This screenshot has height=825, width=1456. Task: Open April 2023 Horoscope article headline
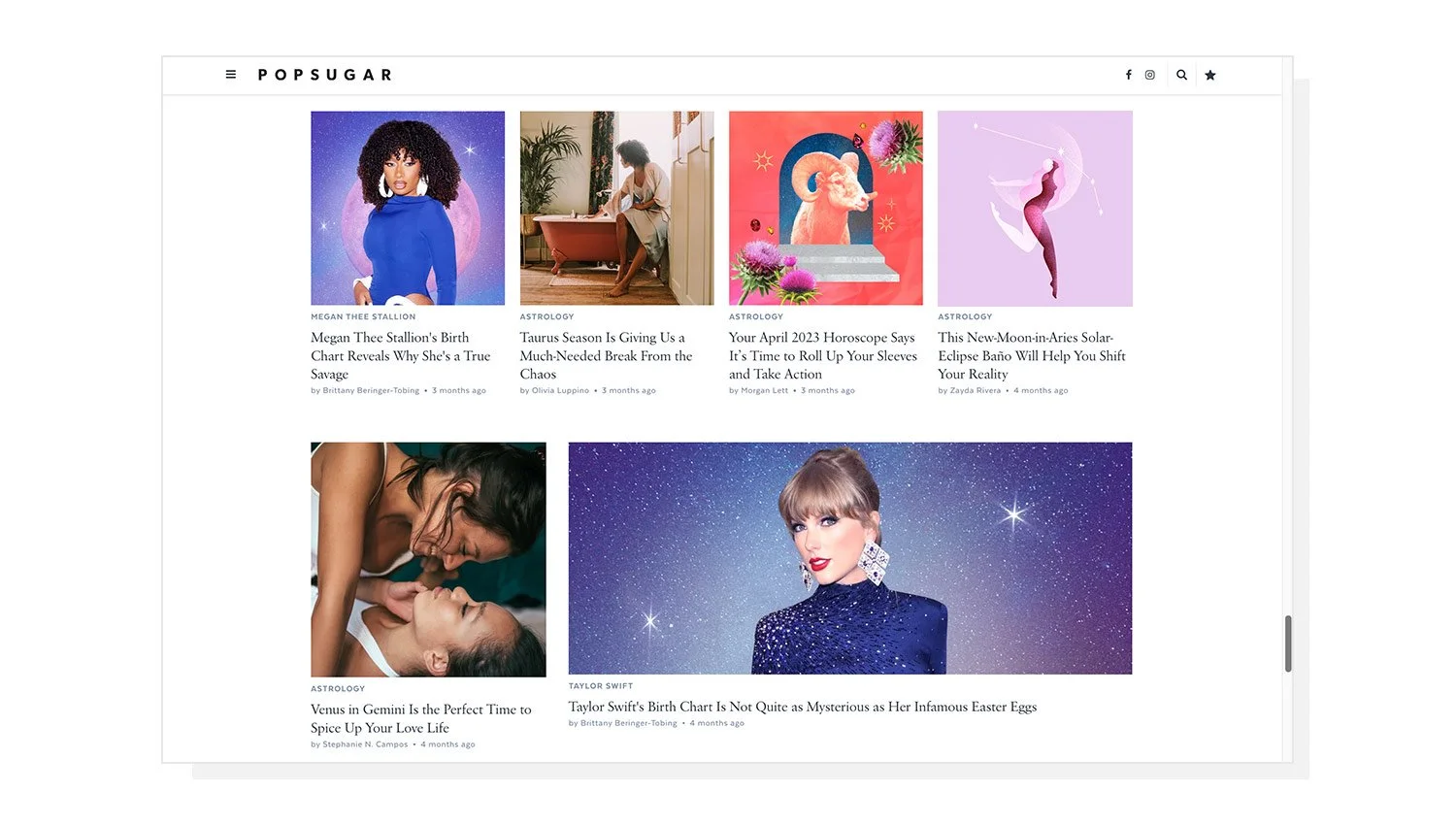(x=823, y=355)
